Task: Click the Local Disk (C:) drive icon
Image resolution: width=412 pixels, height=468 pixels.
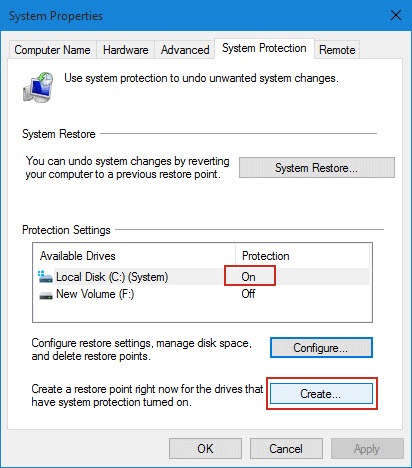Action: (45, 277)
